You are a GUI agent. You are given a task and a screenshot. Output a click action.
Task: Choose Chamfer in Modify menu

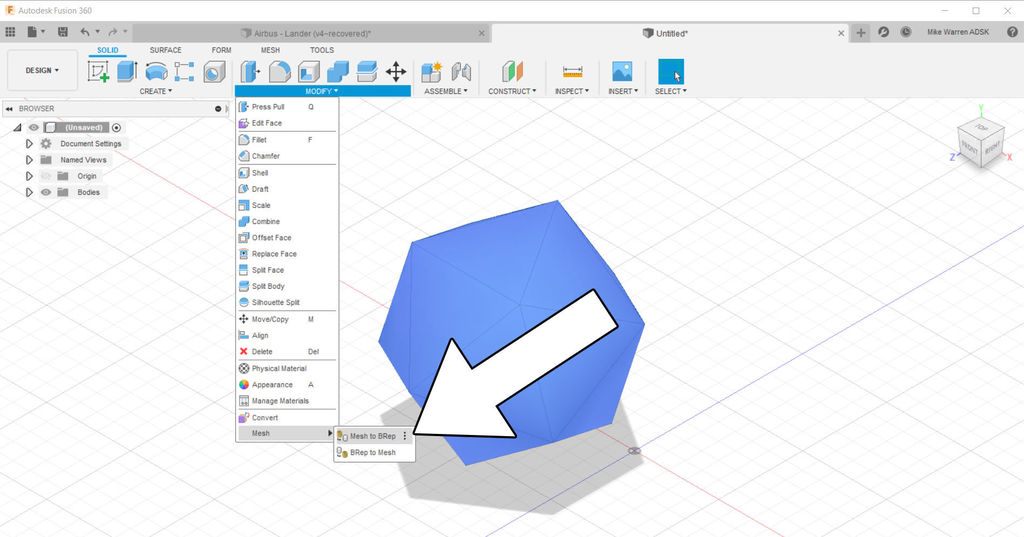coord(287,156)
